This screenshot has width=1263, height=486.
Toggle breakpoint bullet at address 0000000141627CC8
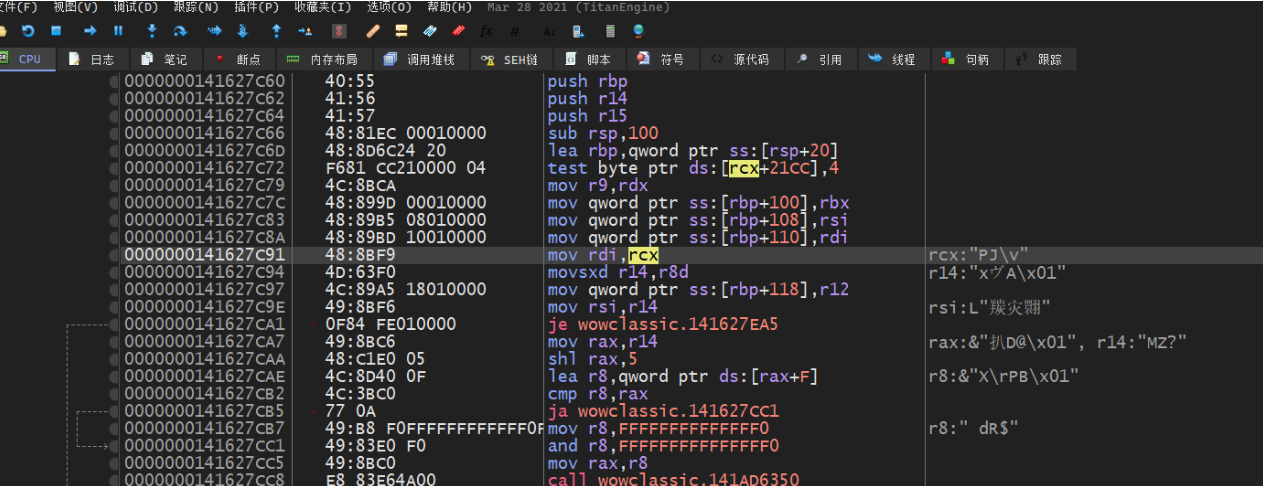tap(114, 479)
